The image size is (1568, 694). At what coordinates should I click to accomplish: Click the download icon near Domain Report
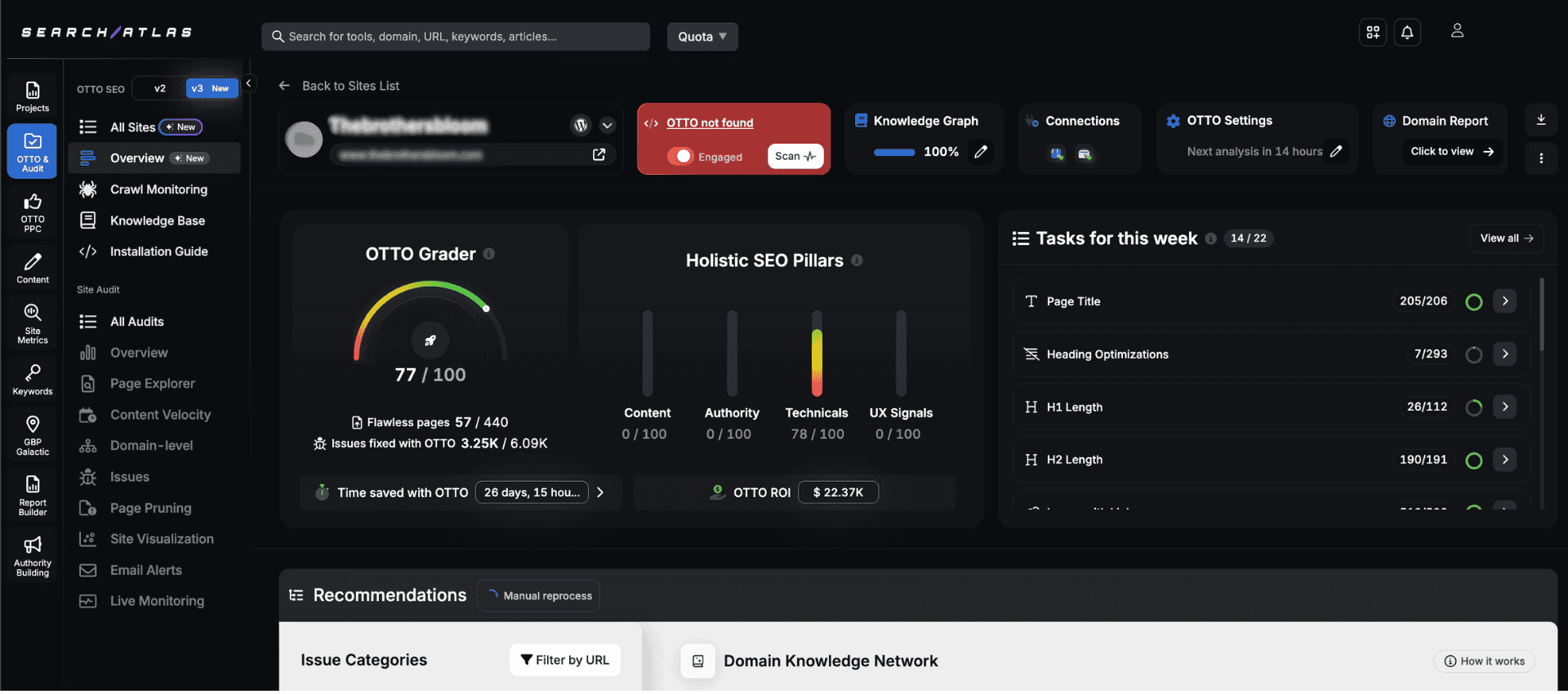(x=1541, y=121)
